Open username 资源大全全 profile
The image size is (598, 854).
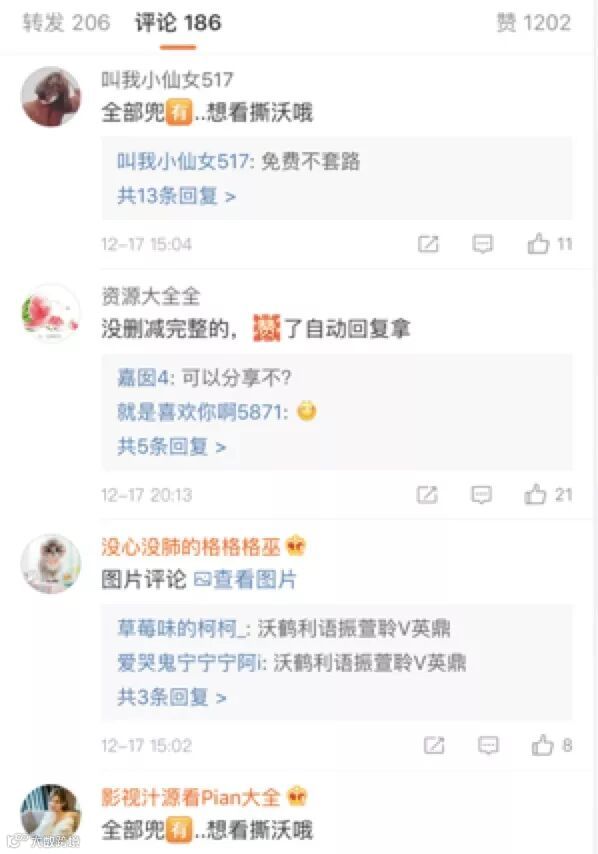tap(151, 296)
